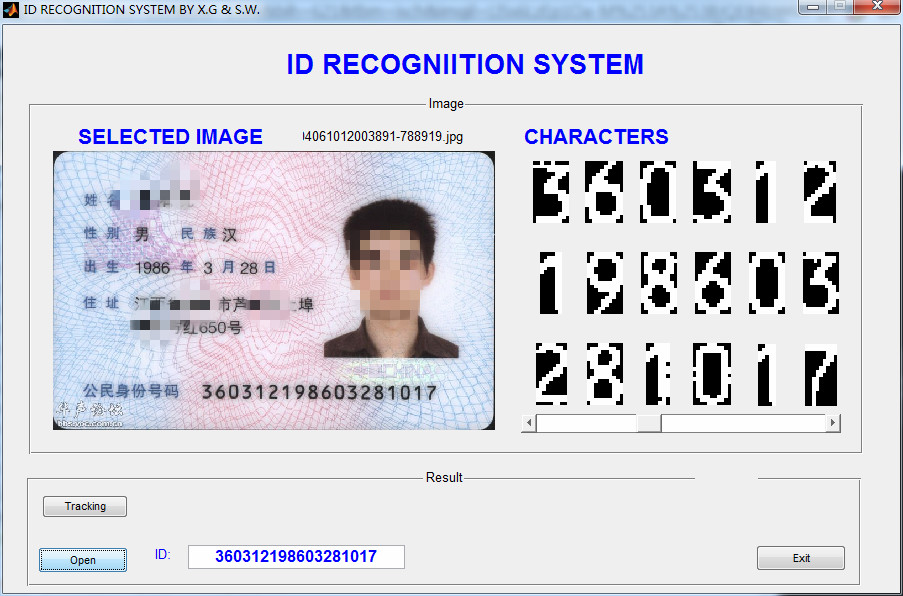Click the characters scrollbar right arrow

[832, 424]
